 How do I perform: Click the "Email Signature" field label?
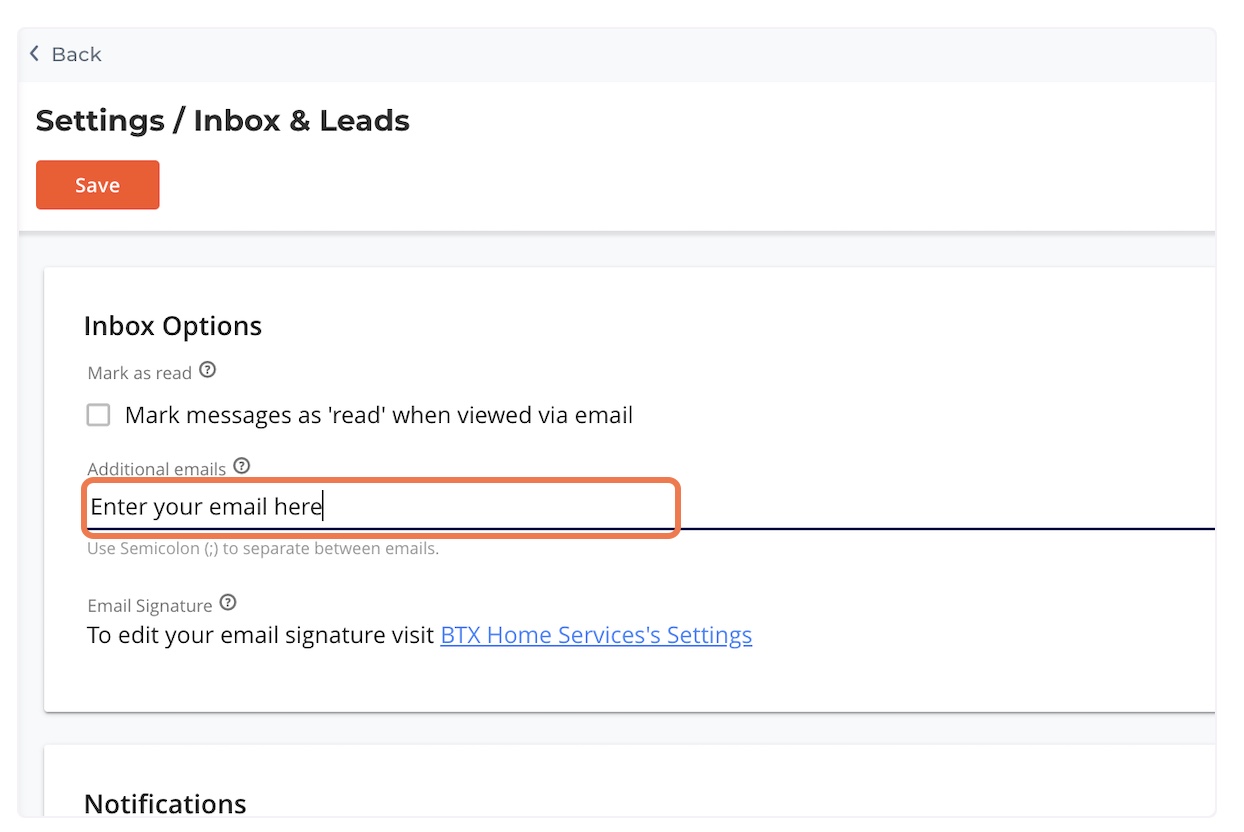[x=149, y=606]
